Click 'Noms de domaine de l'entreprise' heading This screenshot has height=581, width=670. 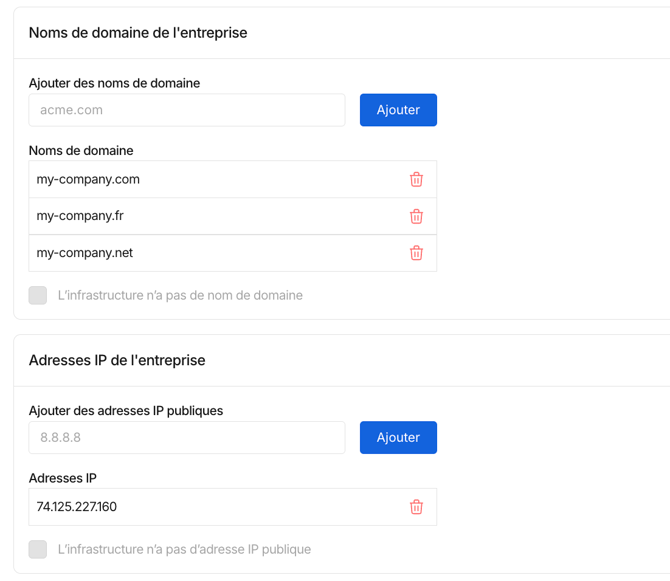(138, 33)
